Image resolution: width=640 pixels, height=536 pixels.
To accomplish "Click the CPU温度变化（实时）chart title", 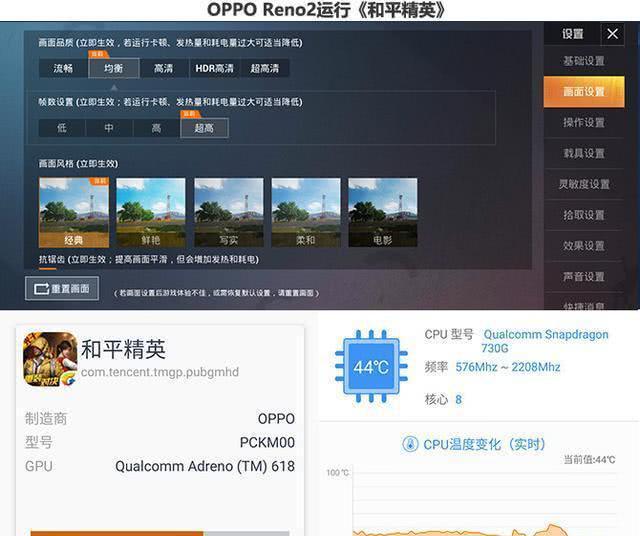I will click(x=484, y=444).
